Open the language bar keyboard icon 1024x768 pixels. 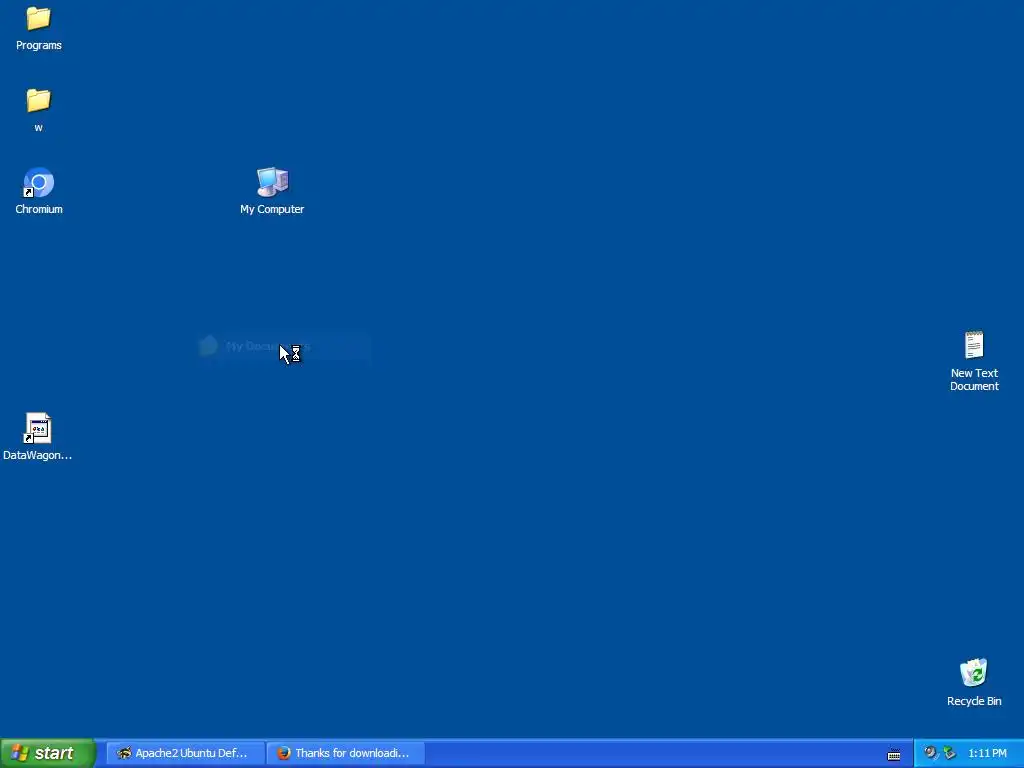point(894,755)
